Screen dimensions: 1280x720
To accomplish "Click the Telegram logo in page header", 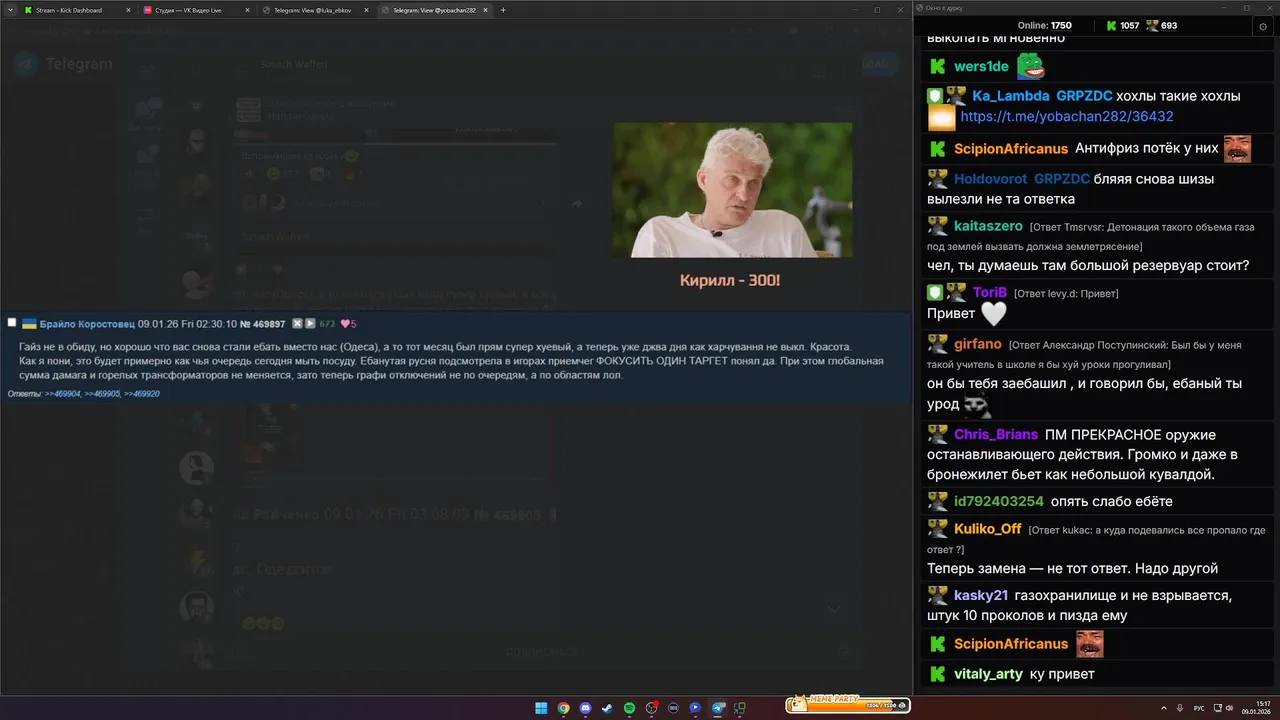I will pos(27,64).
